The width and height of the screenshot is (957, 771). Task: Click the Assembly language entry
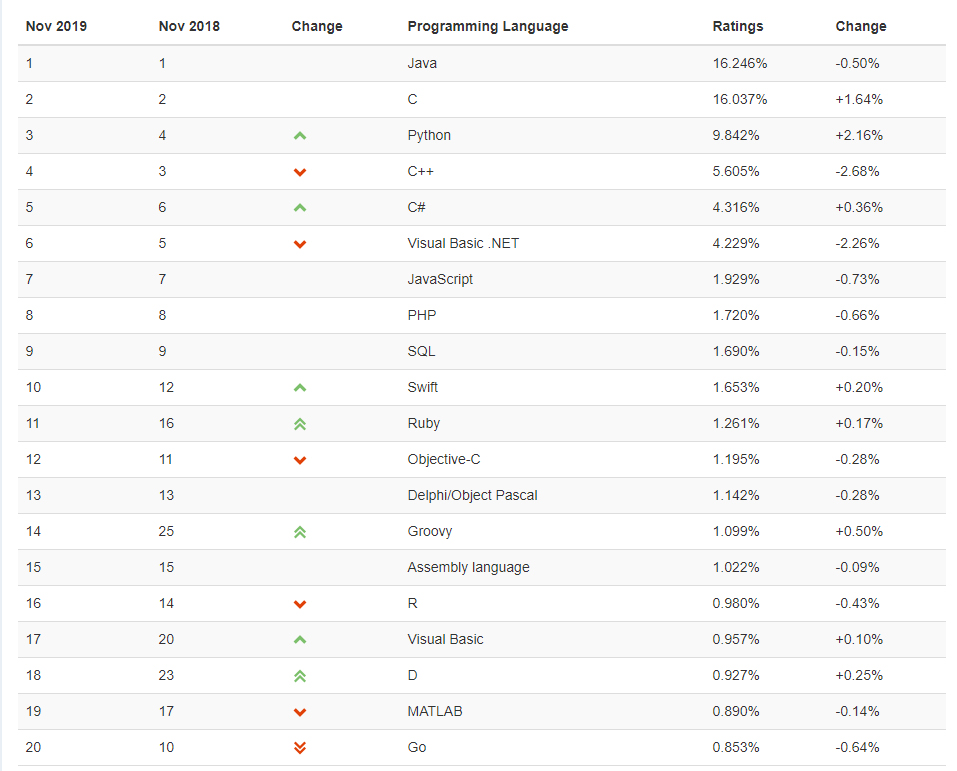[x=468, y=567]
